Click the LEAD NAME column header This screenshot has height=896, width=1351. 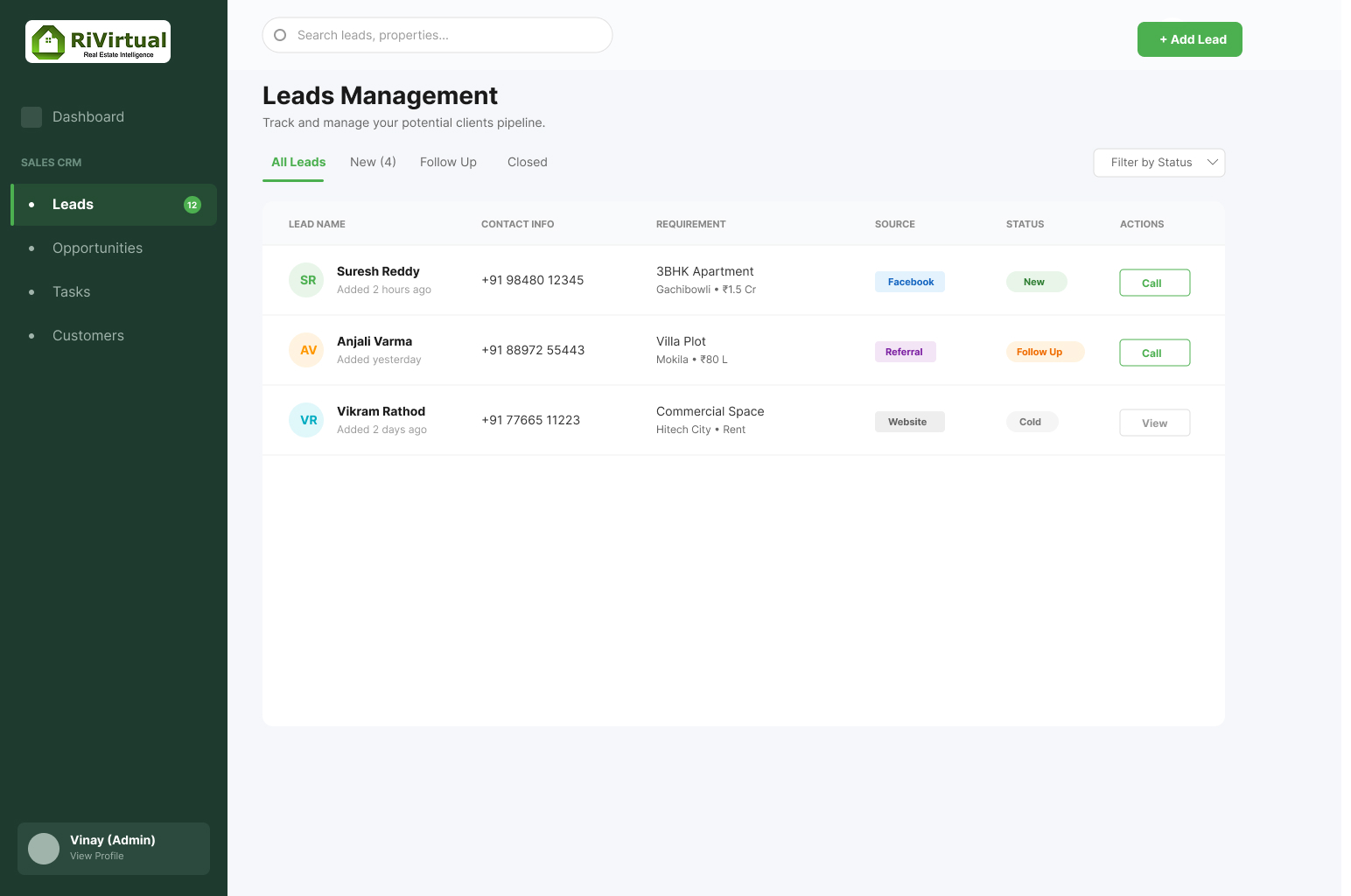click(317, 224)
